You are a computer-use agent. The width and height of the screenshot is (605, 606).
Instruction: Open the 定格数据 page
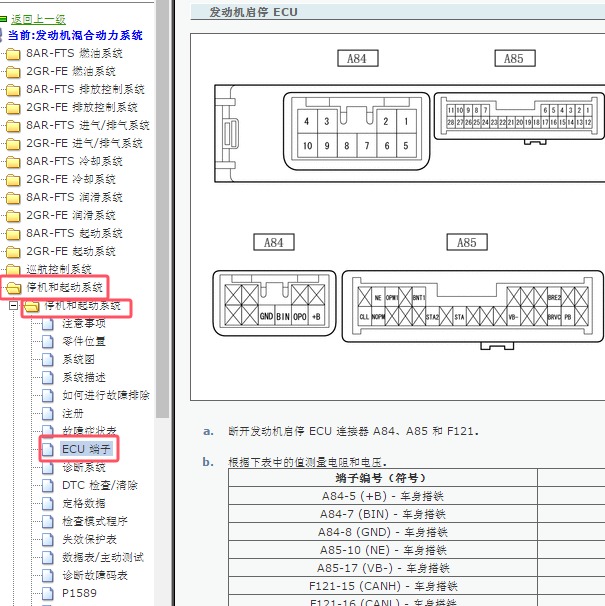coord(84,503)
